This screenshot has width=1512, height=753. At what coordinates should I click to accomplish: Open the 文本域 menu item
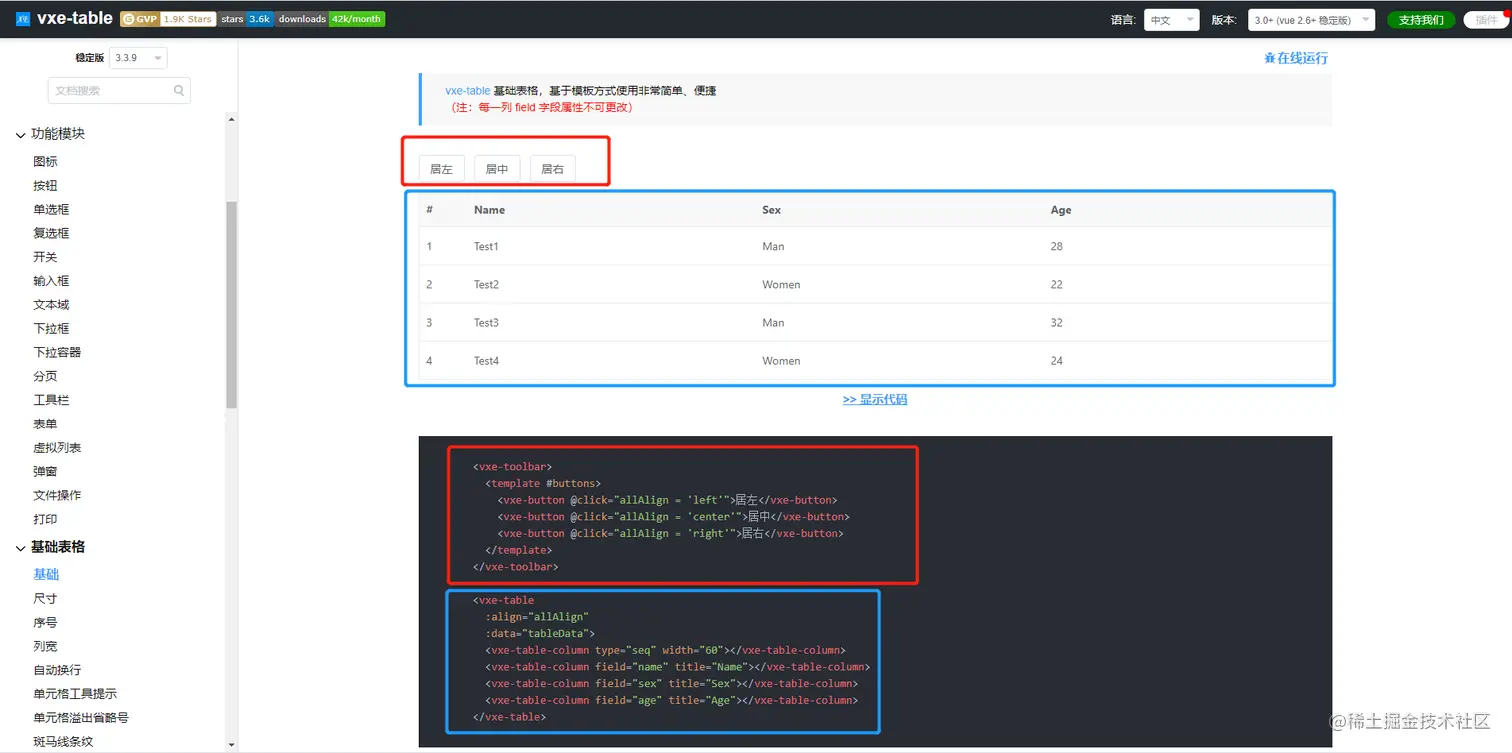pos(51,305)
